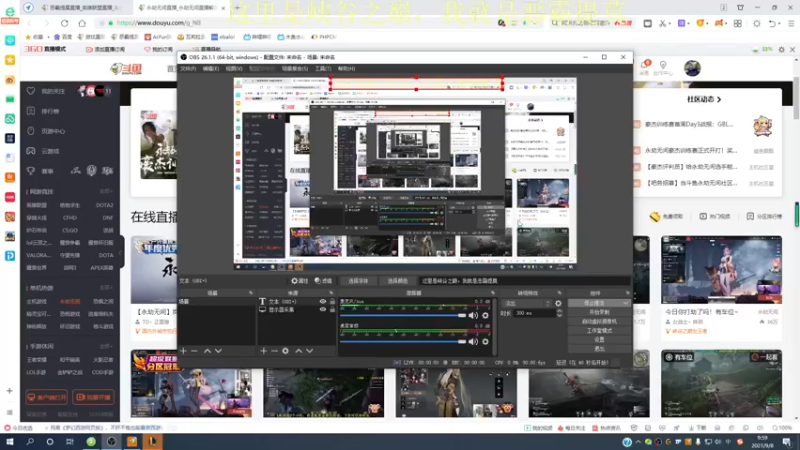Open the OBS View menu
800x450 pixels.
[234, 68]
